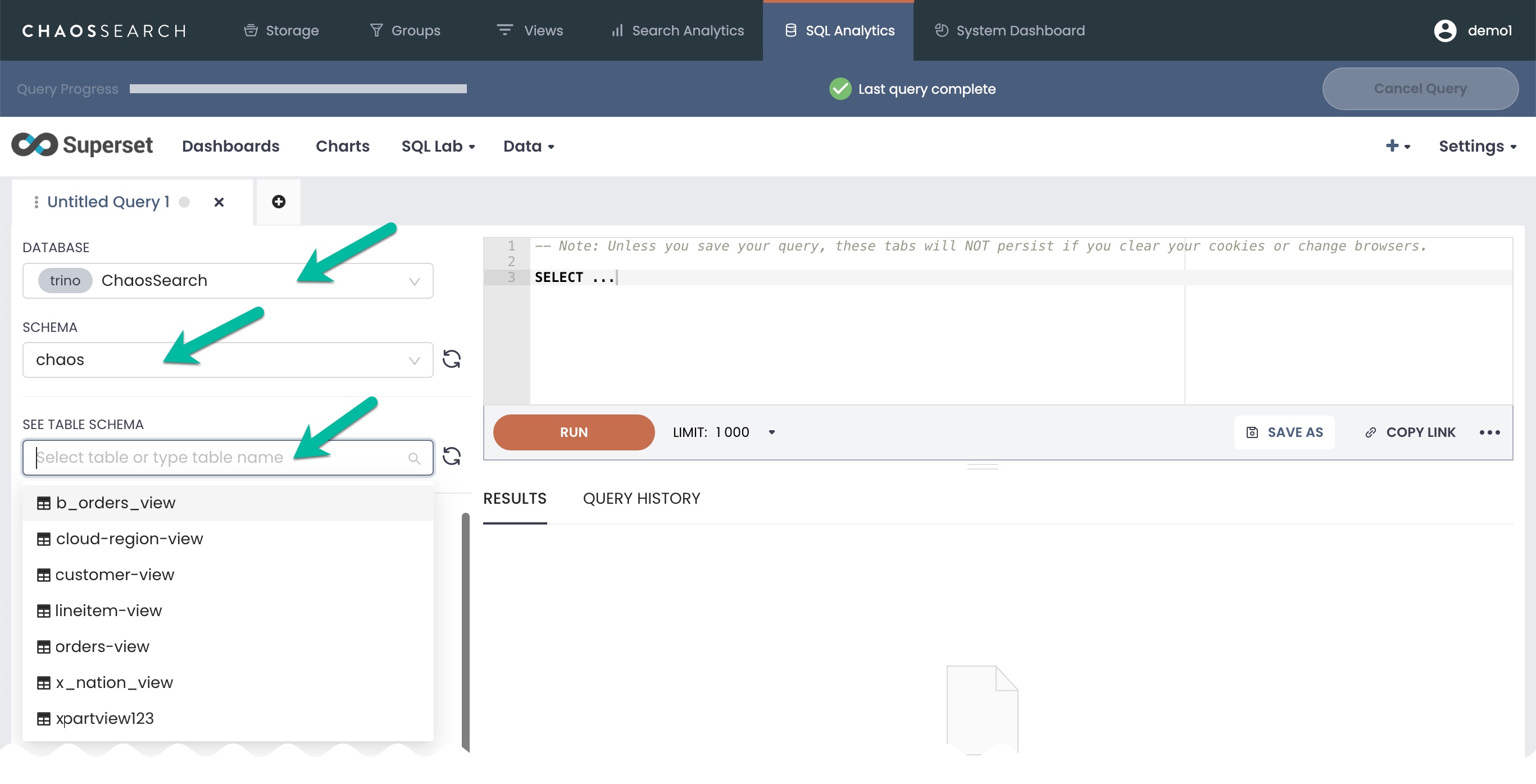The height and width of the screenshot is (784, 1536).
Task: Click the demo1 user account icon
Action: 1445,30
